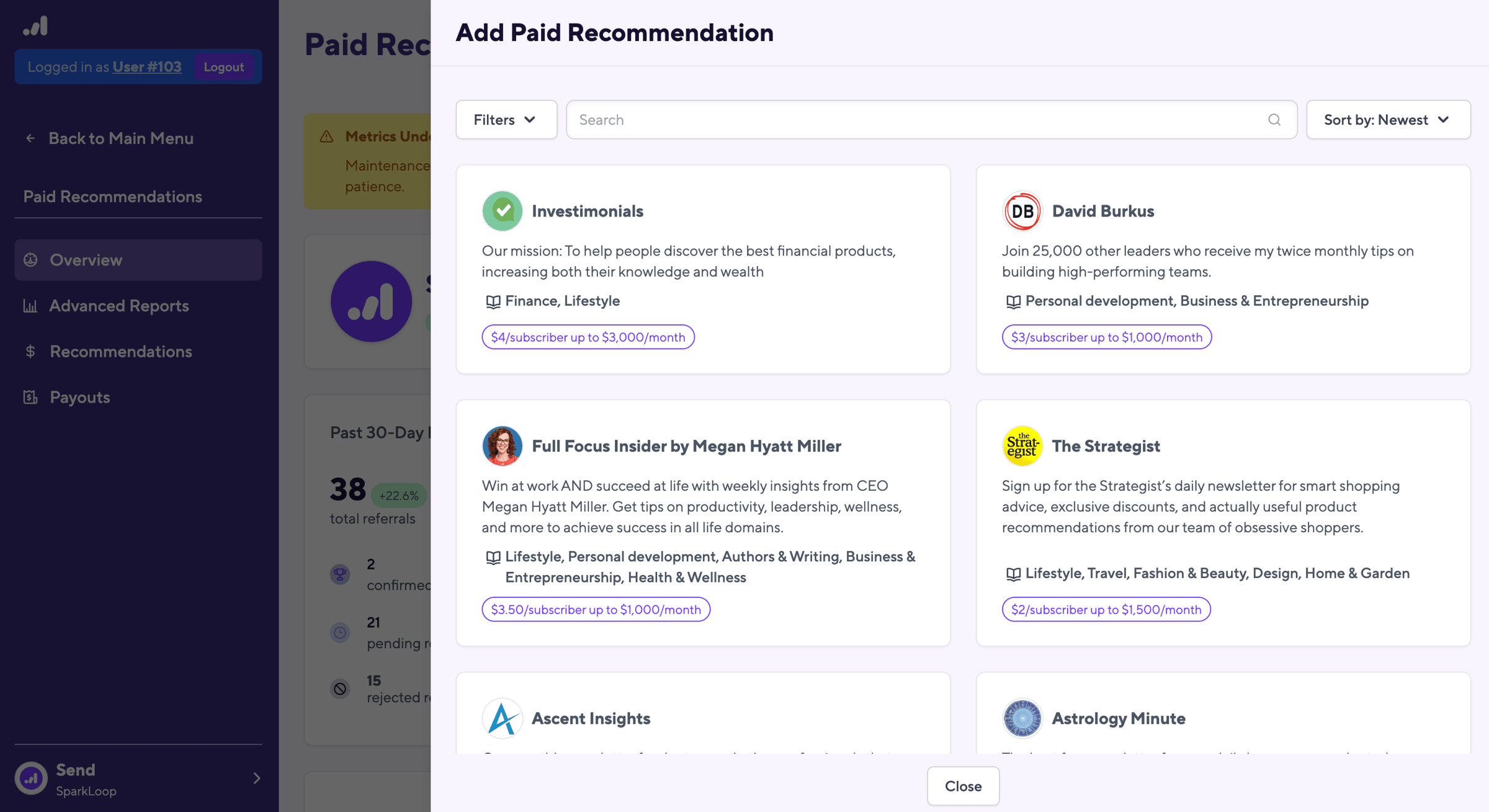Click the SparkLoop logo at top of sidebar
Image resolution: width=1489 pixels, height=812 pixels.
(35, 26)
